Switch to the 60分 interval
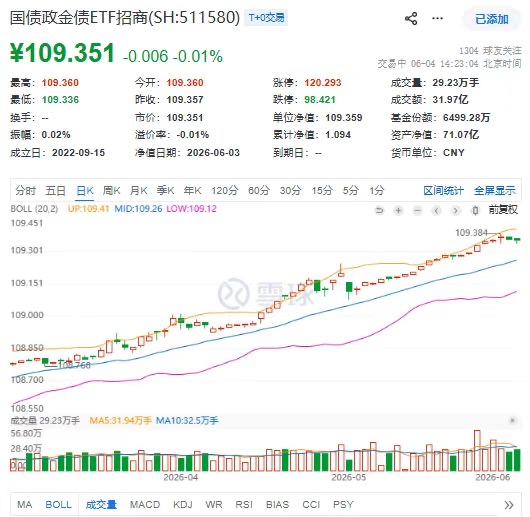530x517 pixels. coord(259,191)
